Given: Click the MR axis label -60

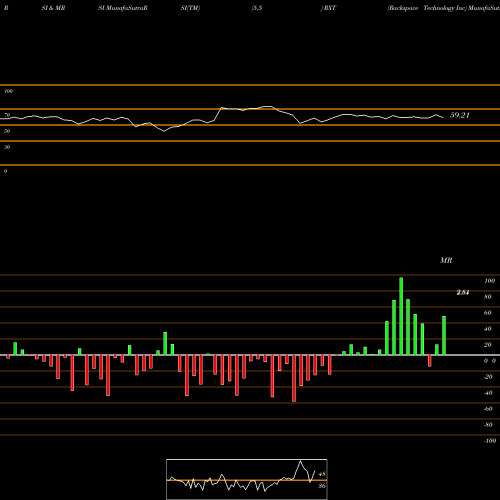Looking at the screenshot, I should [488, 409].
